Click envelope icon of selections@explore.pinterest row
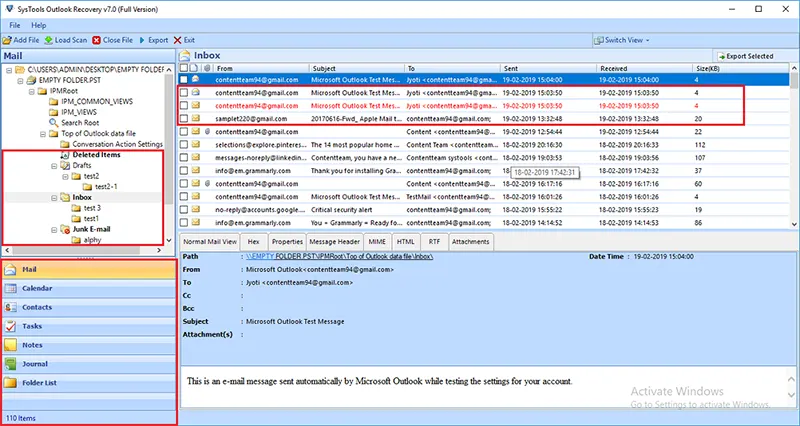Viewport: 800px width, 426px height. click(x=195, y=144)
